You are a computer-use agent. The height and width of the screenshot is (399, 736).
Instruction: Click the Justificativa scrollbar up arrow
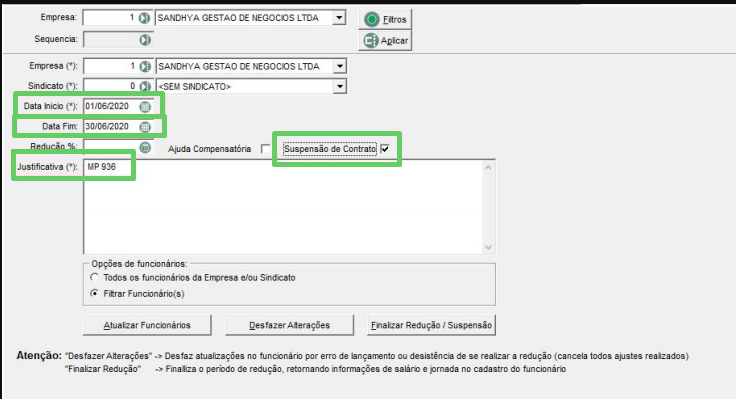point(488,167)
